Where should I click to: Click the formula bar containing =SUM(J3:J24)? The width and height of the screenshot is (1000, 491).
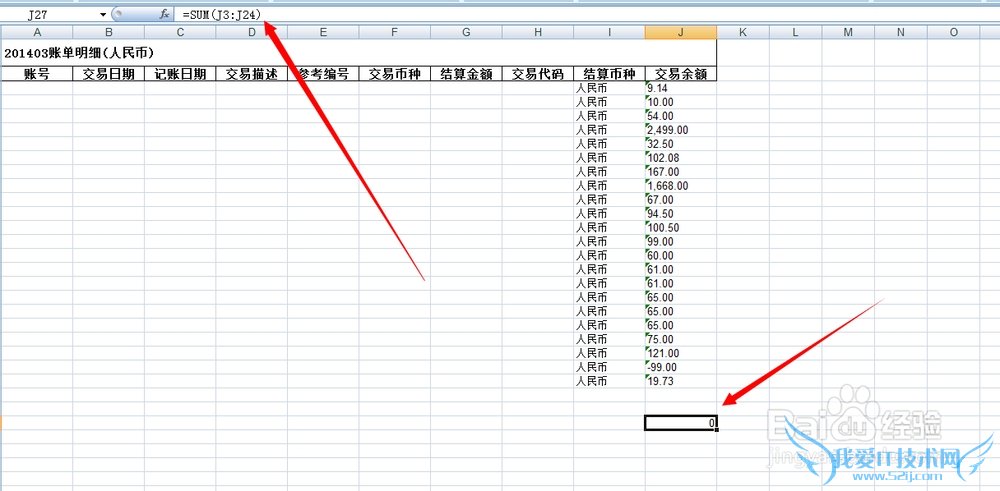[587, 14]
